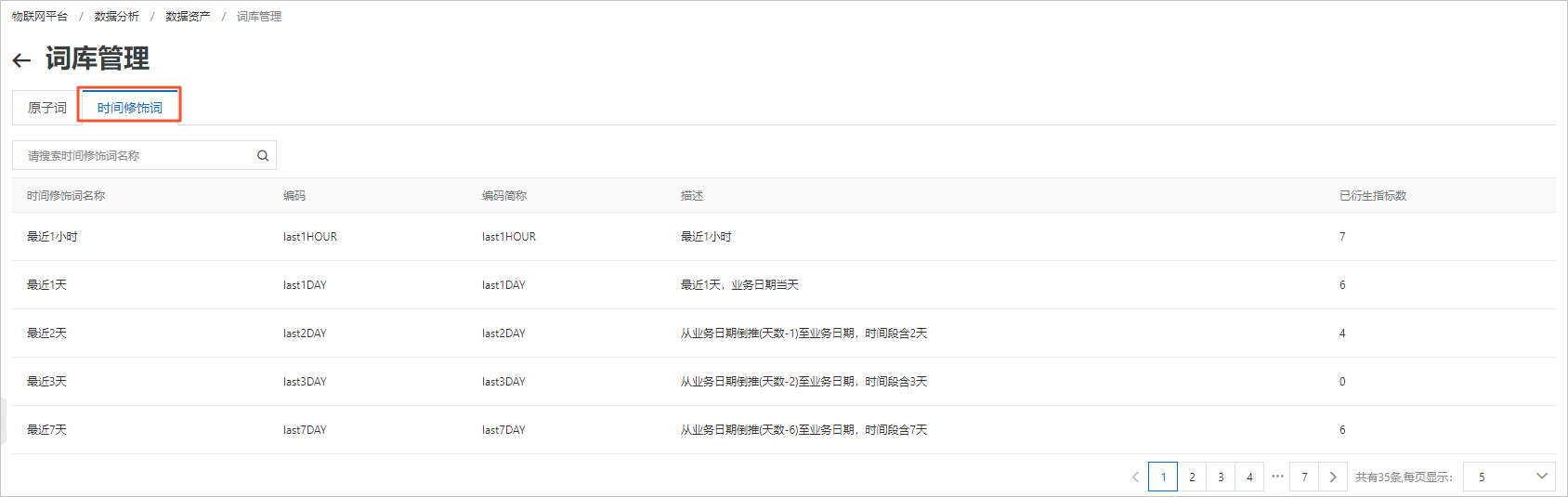Select the 最近3天 name cell
1568x497 pixels.
[x=46, y=382]
